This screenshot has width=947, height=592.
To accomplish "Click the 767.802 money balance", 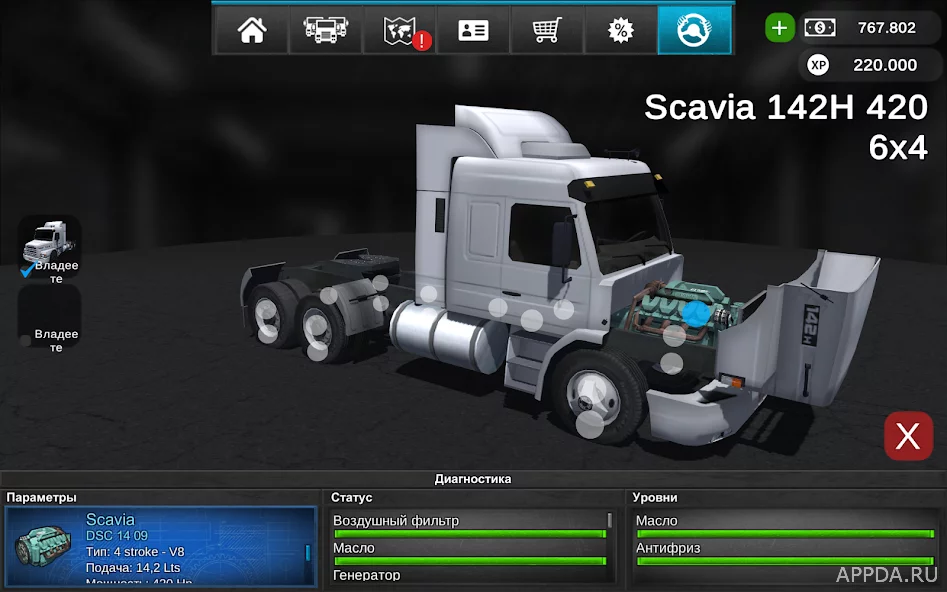I will (887, 28).
